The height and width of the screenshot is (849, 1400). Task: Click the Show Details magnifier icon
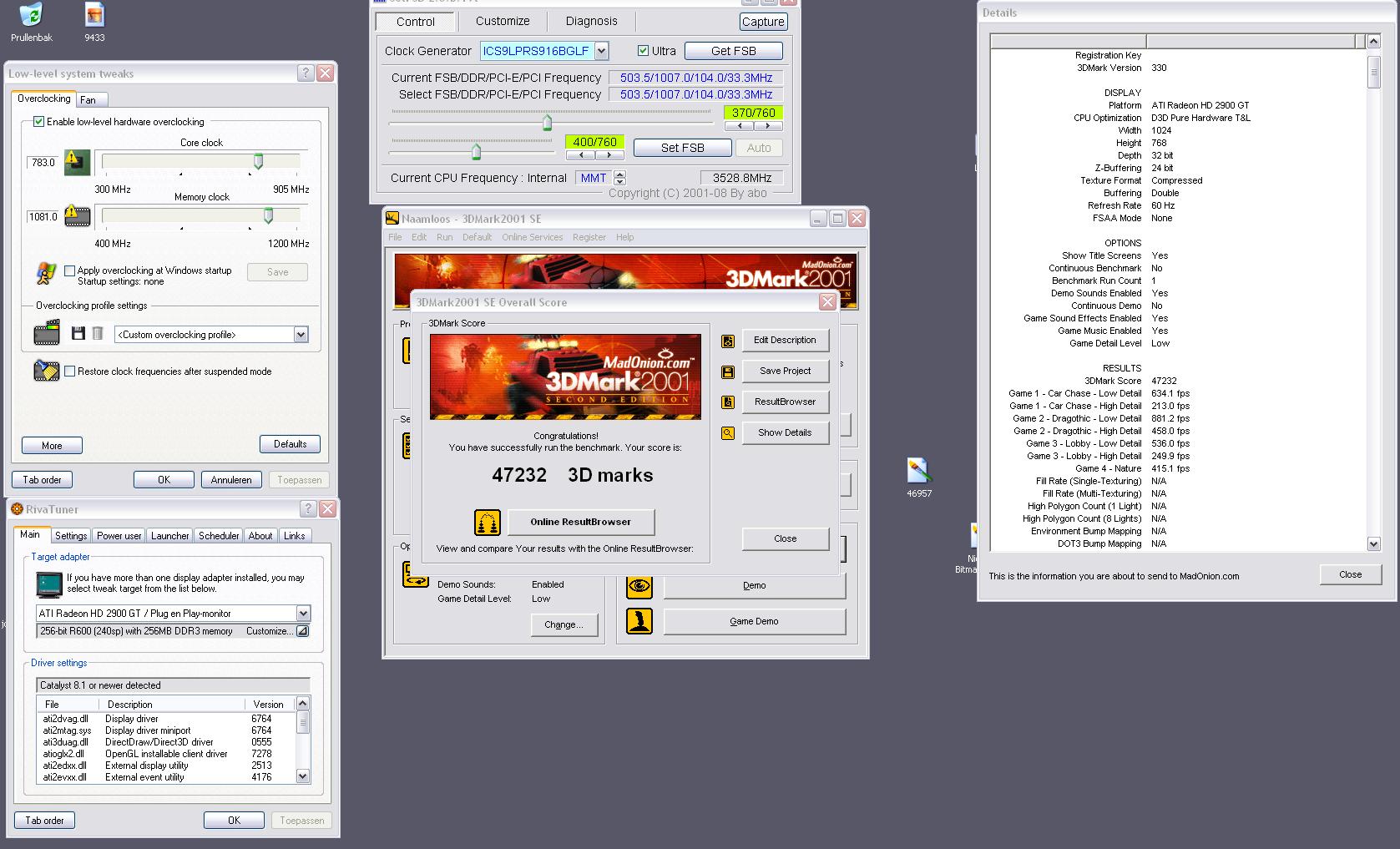[x=728, y=433]
